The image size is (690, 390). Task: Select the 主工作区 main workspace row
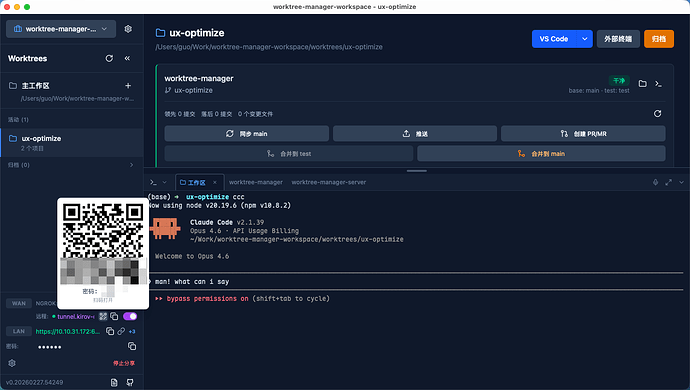click(x=72, y=91)
